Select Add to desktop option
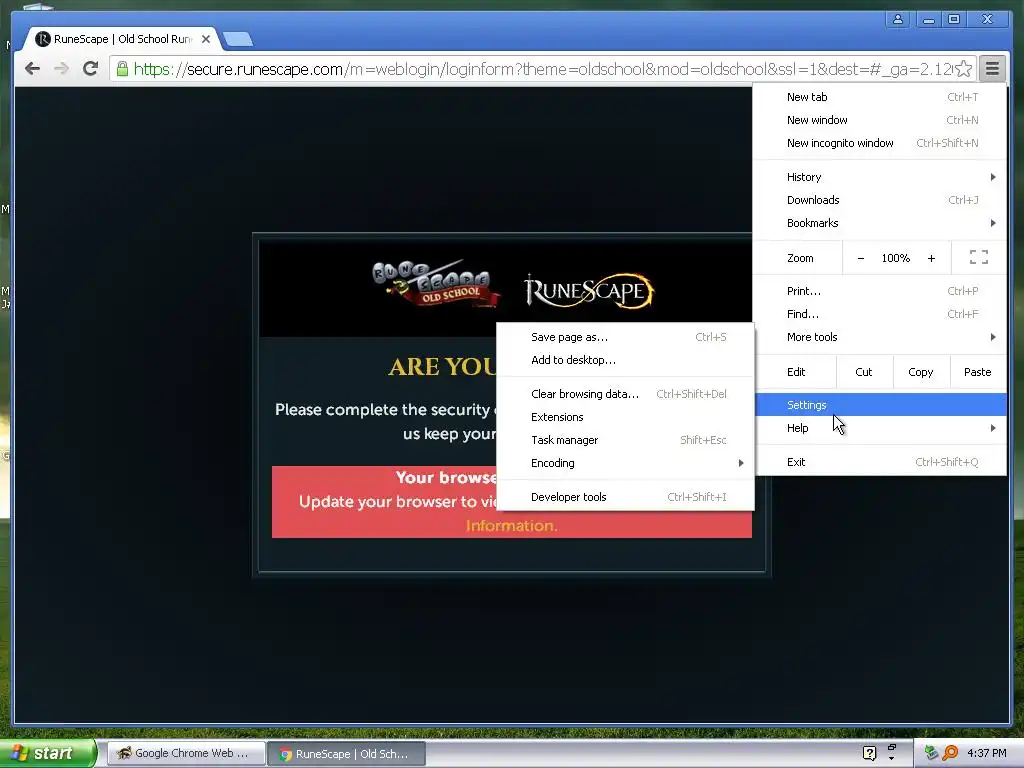Viewport: 1024px width, 768px height. click(626, 360)
